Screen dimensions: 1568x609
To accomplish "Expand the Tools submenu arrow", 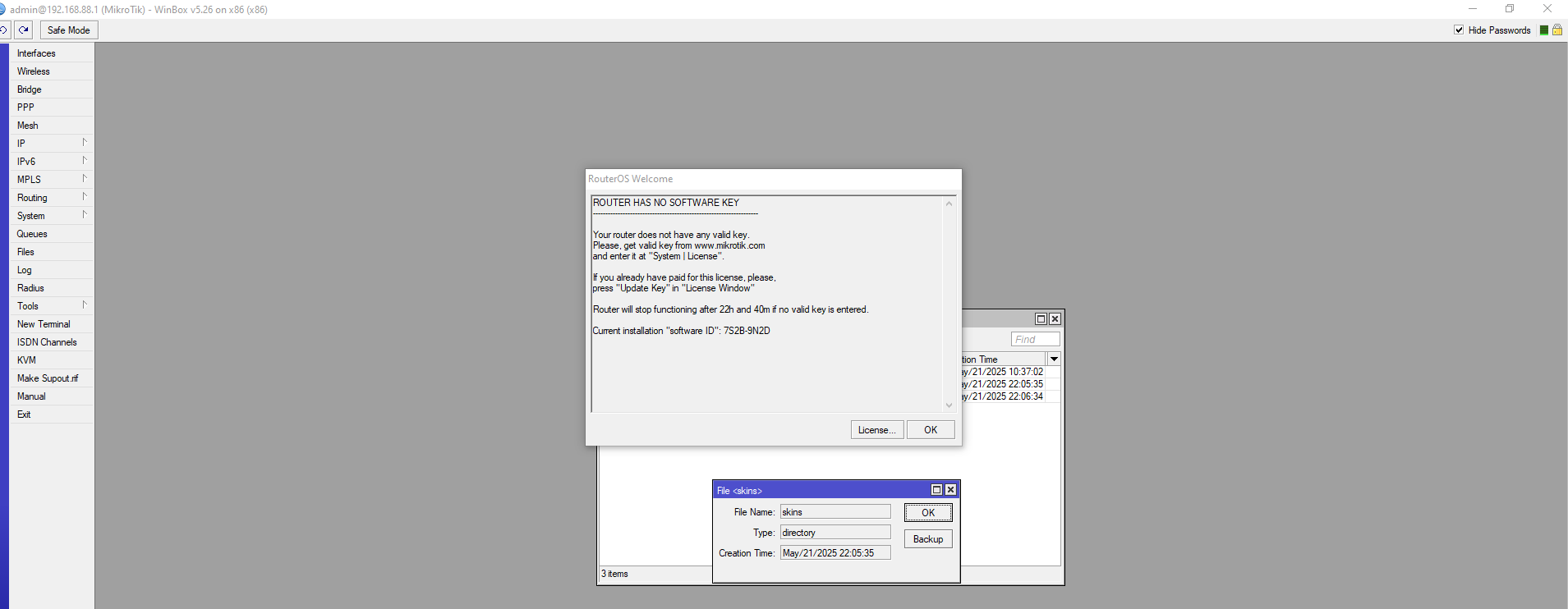I will pyautogui.click(x=84, y=305).
